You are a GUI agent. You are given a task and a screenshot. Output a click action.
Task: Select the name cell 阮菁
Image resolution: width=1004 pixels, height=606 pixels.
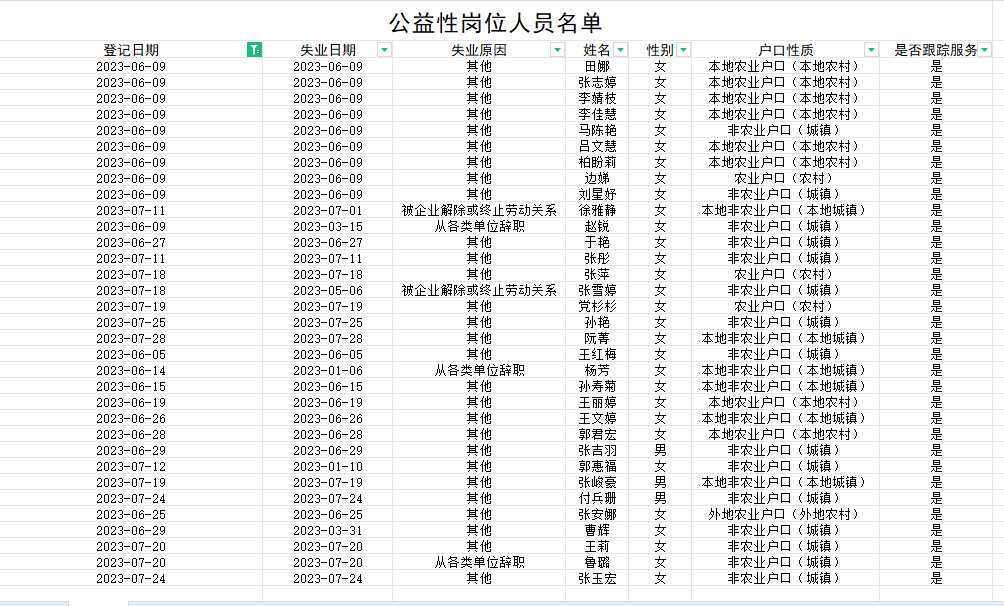[x=597, y=339]
